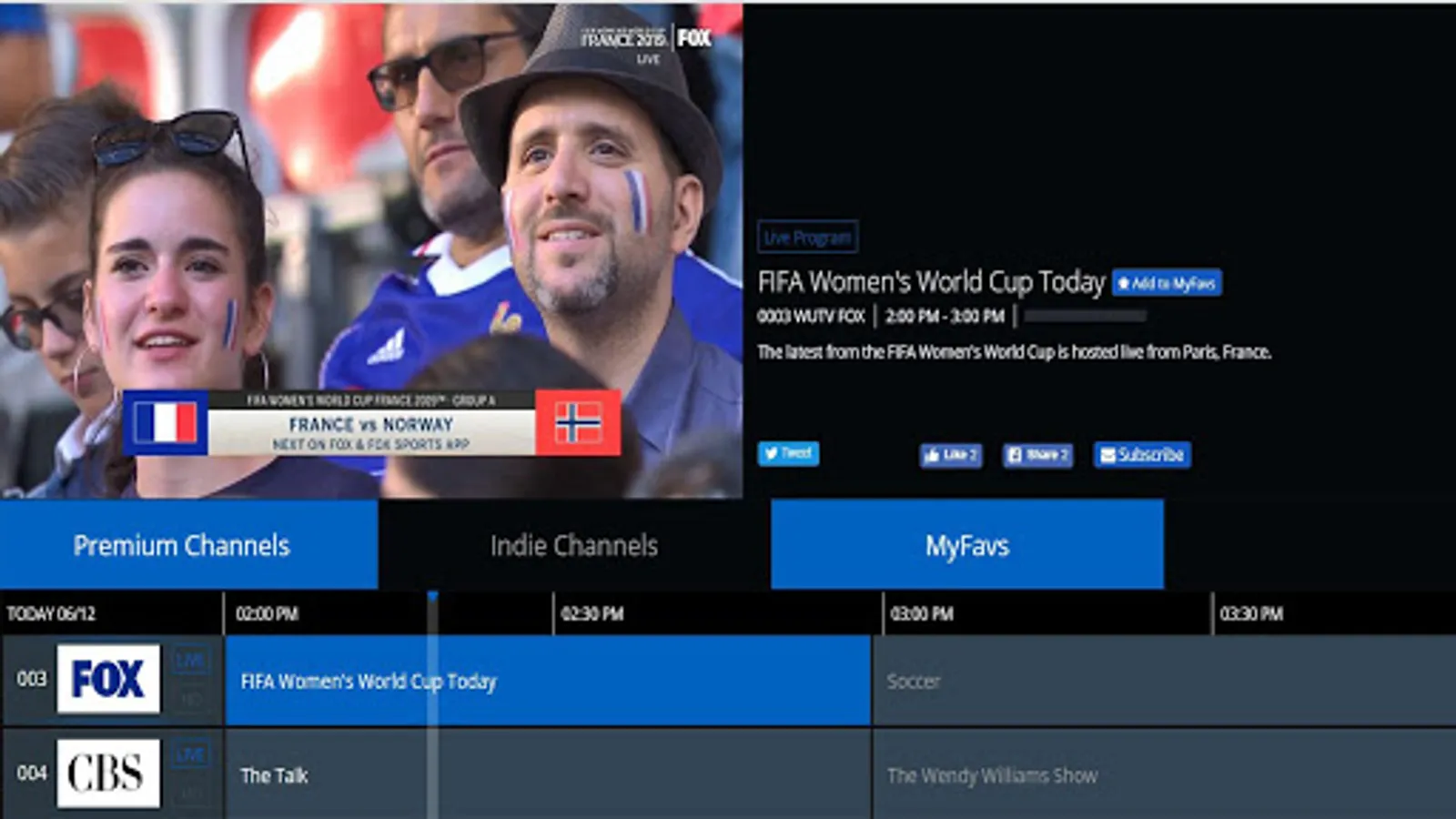Click the 0003 WUTV FOX channel text

click(811, 317)
